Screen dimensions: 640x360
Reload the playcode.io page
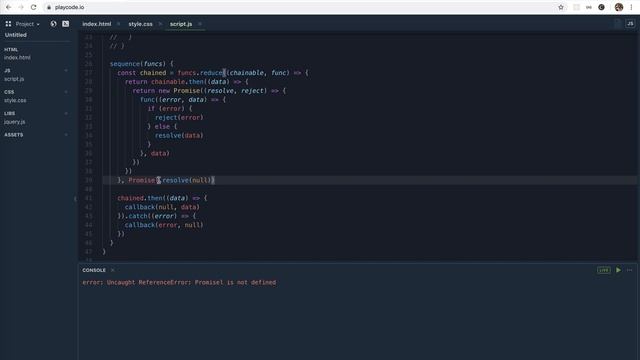pos(33,7)
